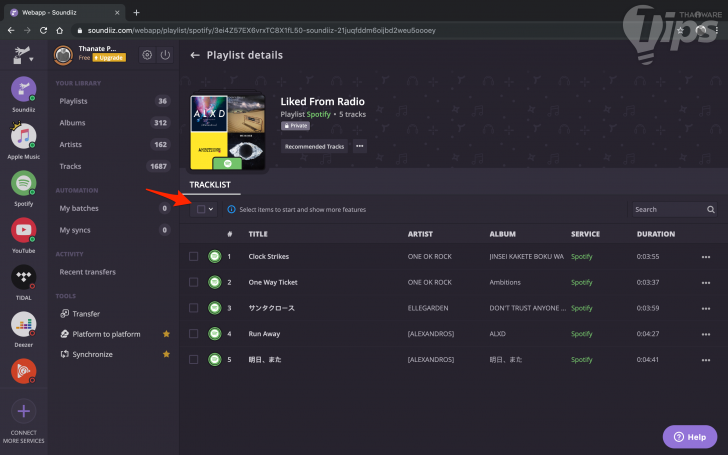Click the user profile avatar
This screenshot has width=728, height=455.
[x=63, y=55]
